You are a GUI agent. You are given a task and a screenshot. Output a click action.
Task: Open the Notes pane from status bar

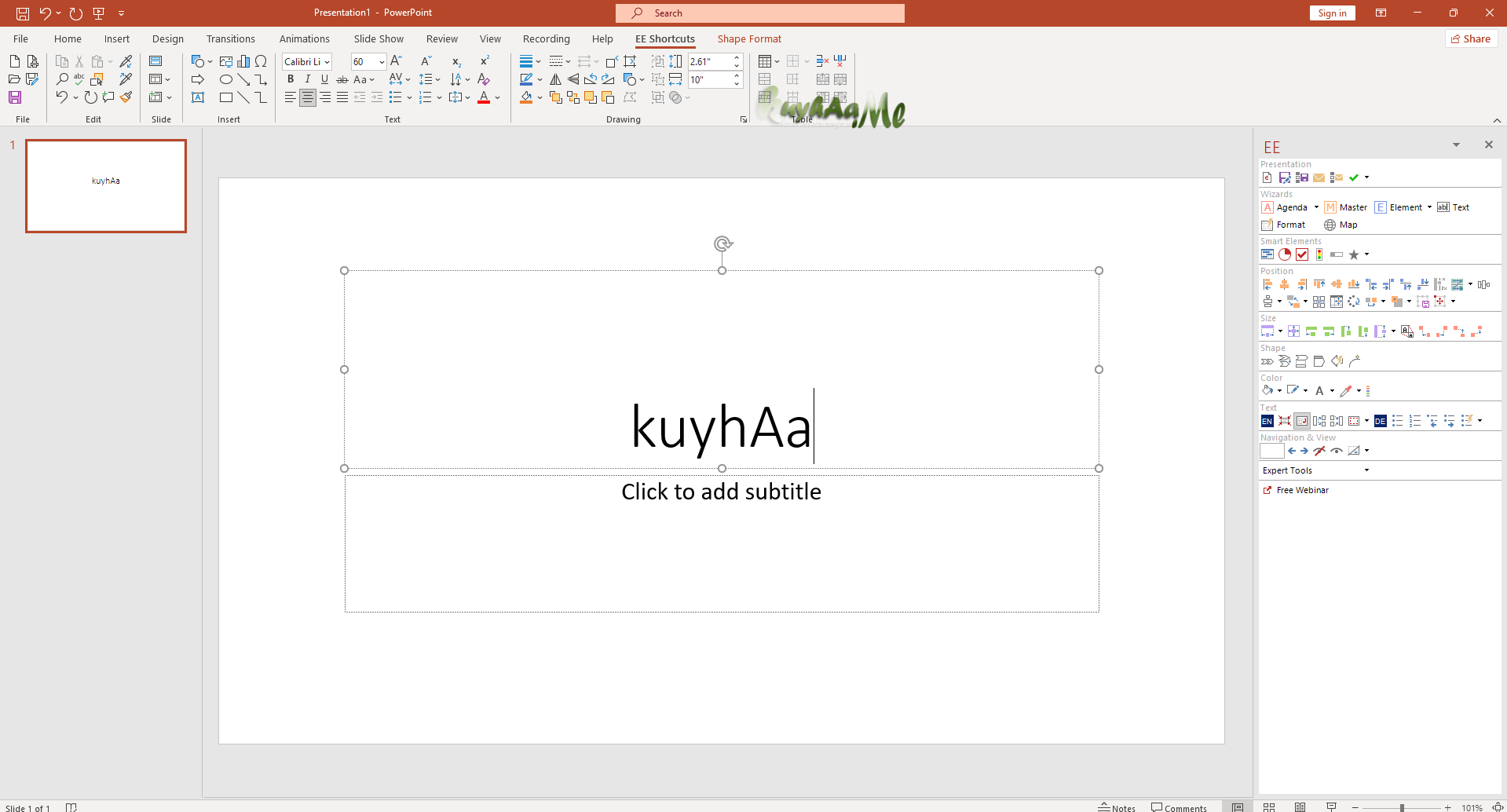(1117, 807)
